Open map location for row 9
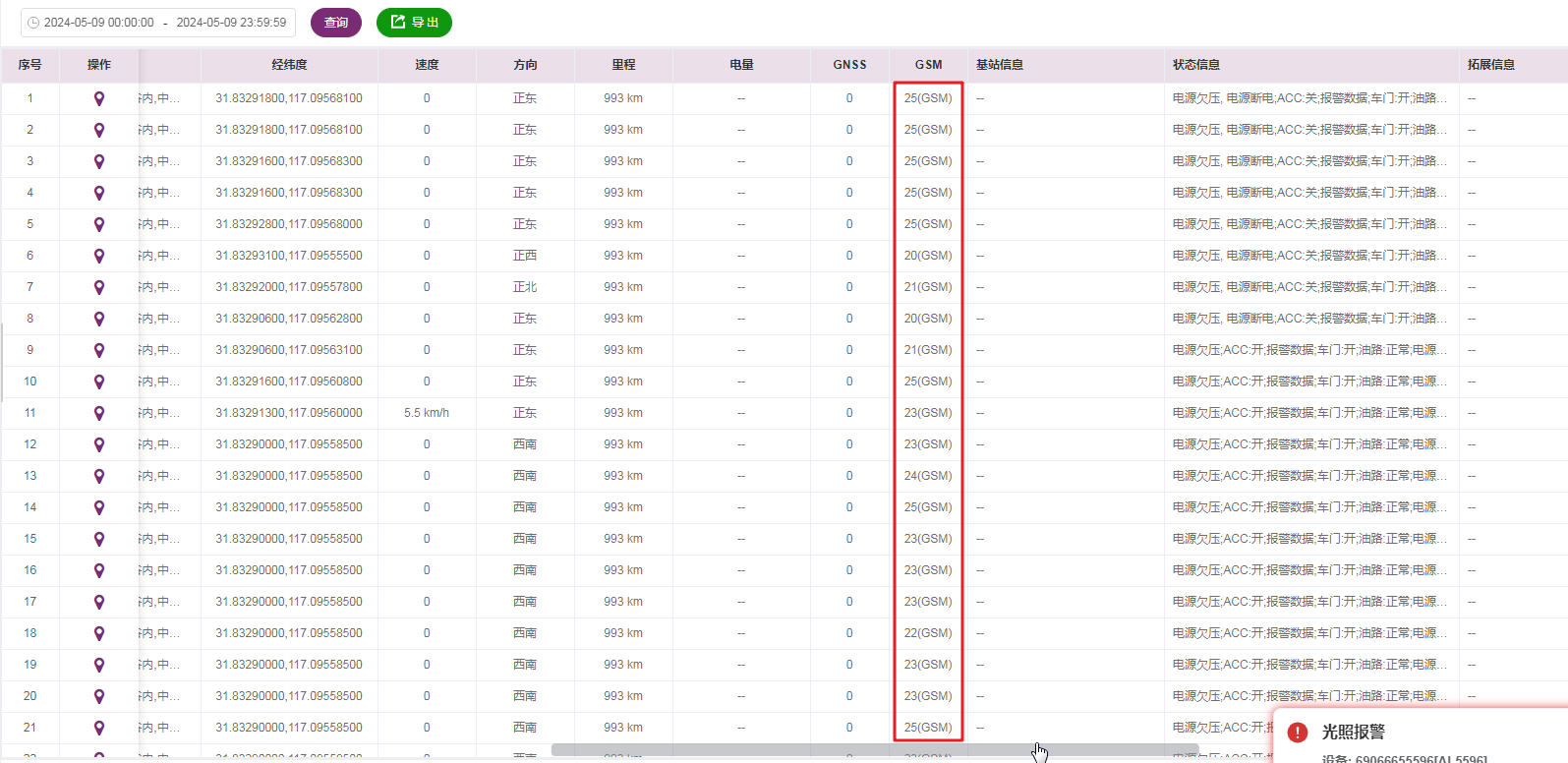The image size is (1568, 763). click(x=99, y=350)
